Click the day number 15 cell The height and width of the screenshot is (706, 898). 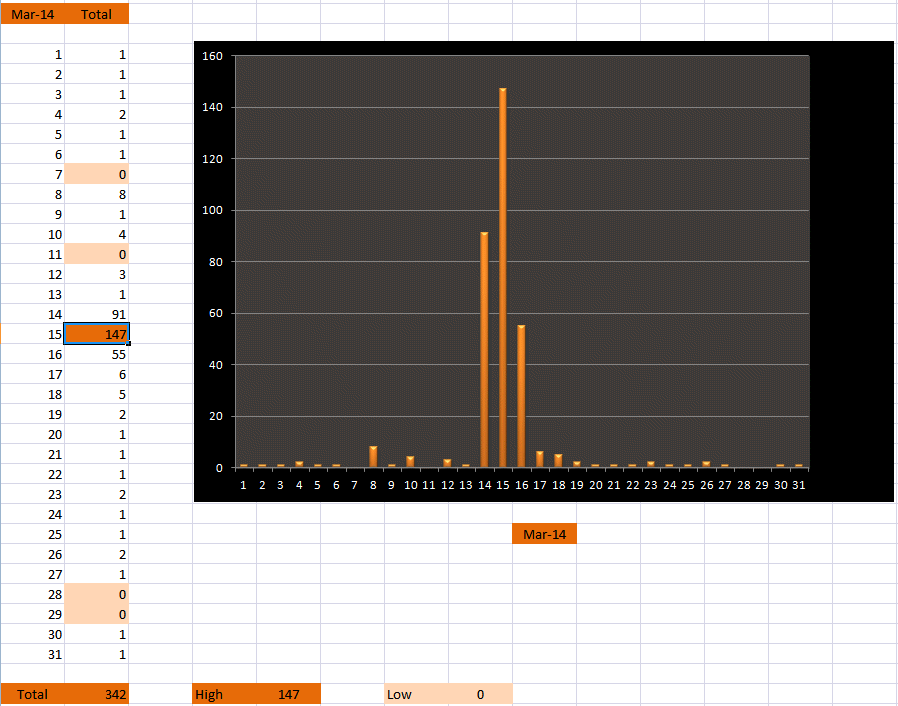33,334
